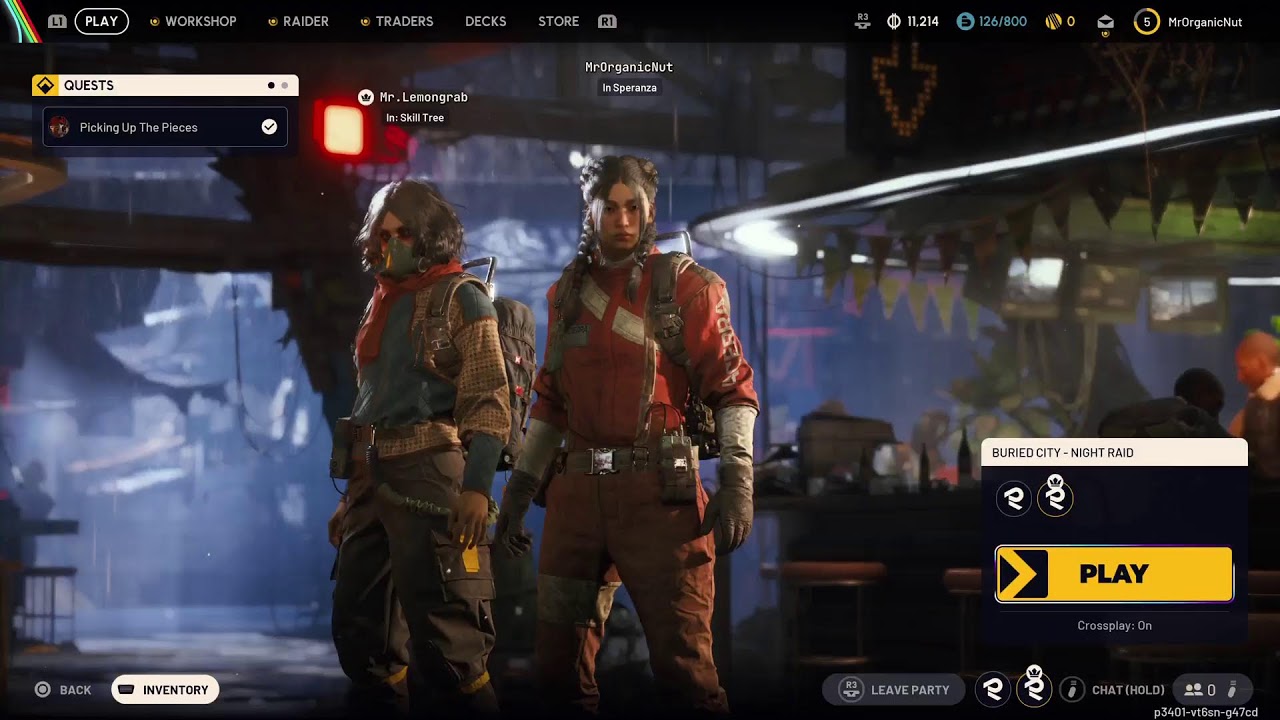Image resolution: width=1280 pixels, height=720 pixels.
Task: Select the PLAY tab in top navigation
Action: pyautogui.click(x=101, y=21)
